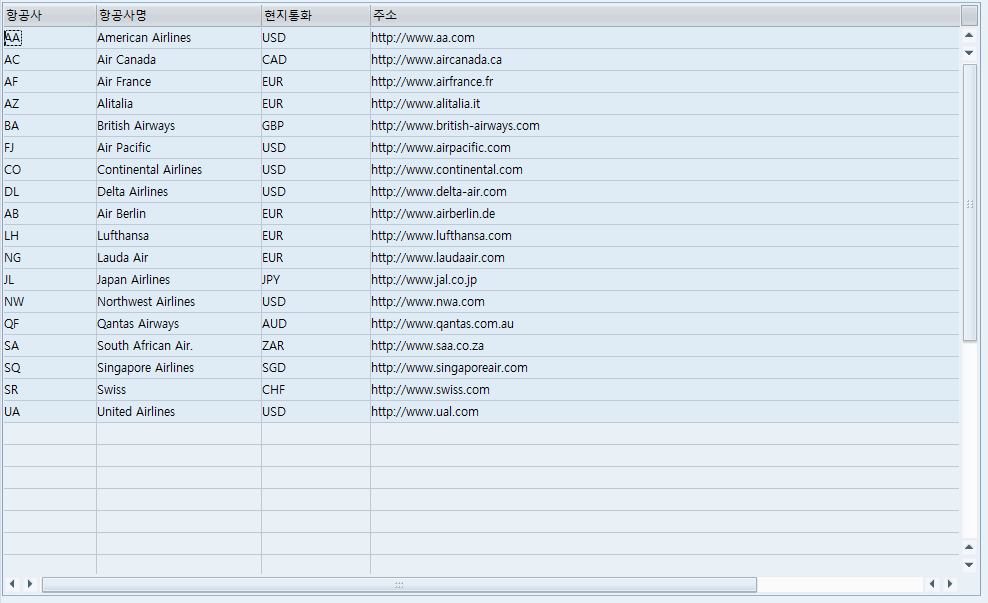The height and width of the screenshot is (603, 988).
Task: Click http://www.nwa.com address cell
Action: [x=665, y=302]
